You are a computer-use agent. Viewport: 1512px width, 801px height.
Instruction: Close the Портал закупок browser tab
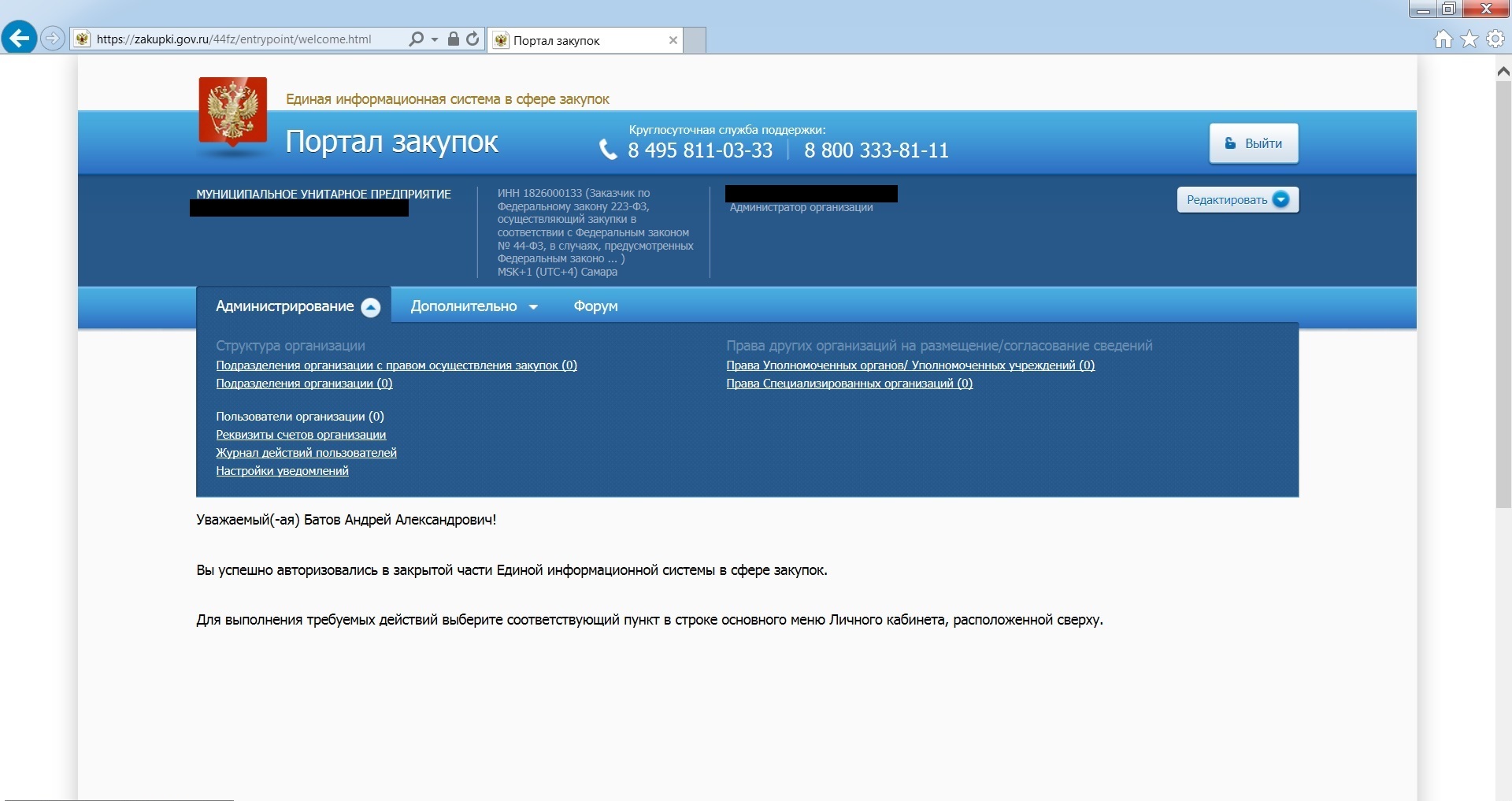673,40
